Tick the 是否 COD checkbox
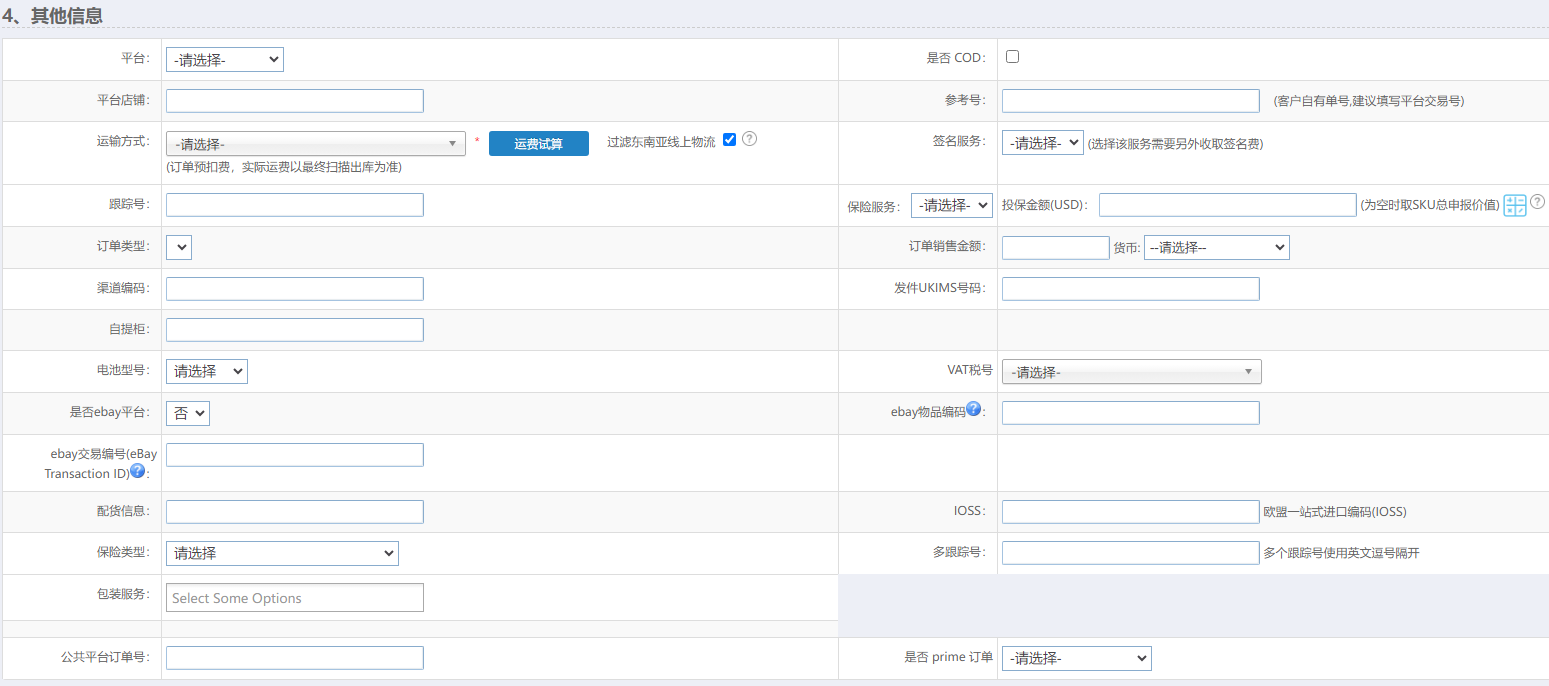The width and height of the screenshot is (1549, 686). point(1012,57)
